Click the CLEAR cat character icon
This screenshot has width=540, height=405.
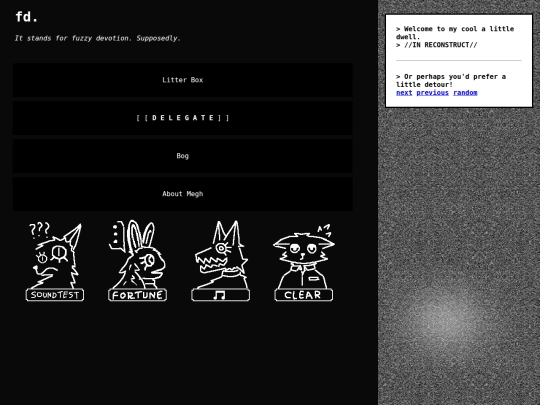303,262
